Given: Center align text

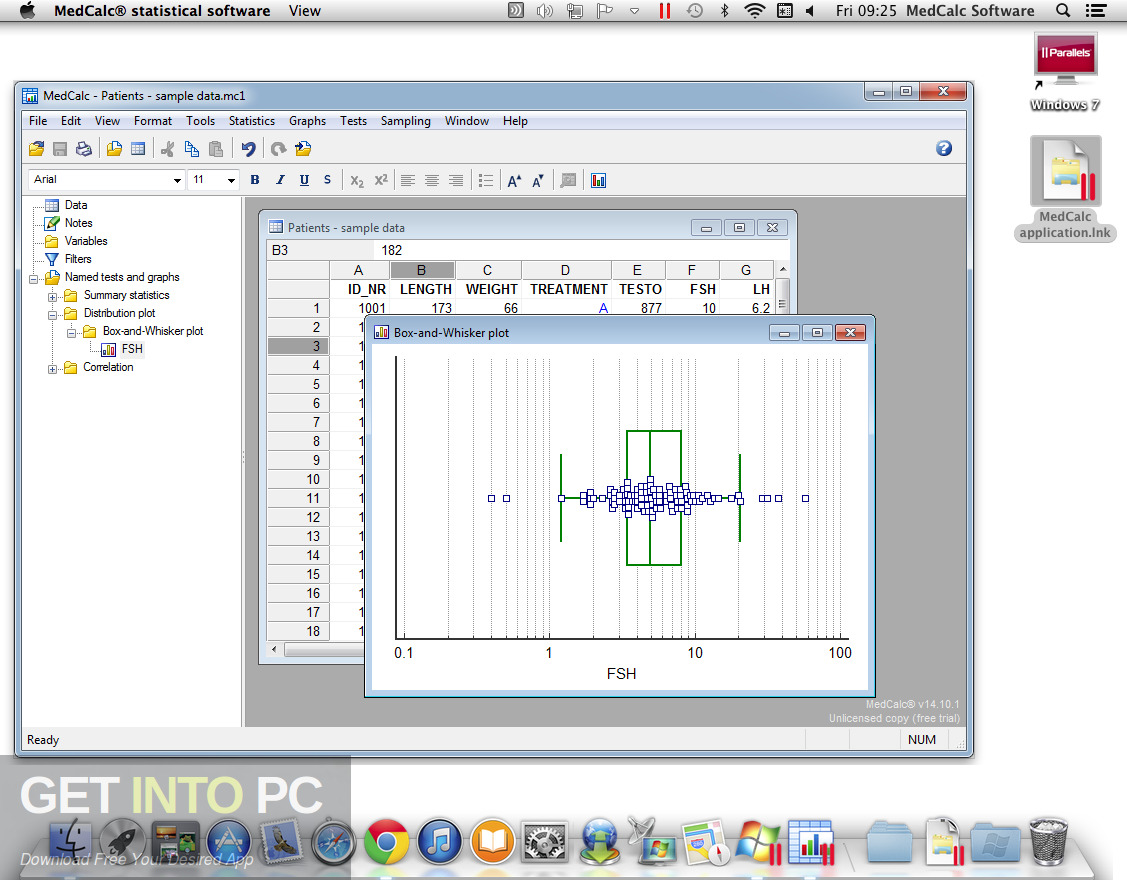Looking at the screenshot, I should coord(432,180).
